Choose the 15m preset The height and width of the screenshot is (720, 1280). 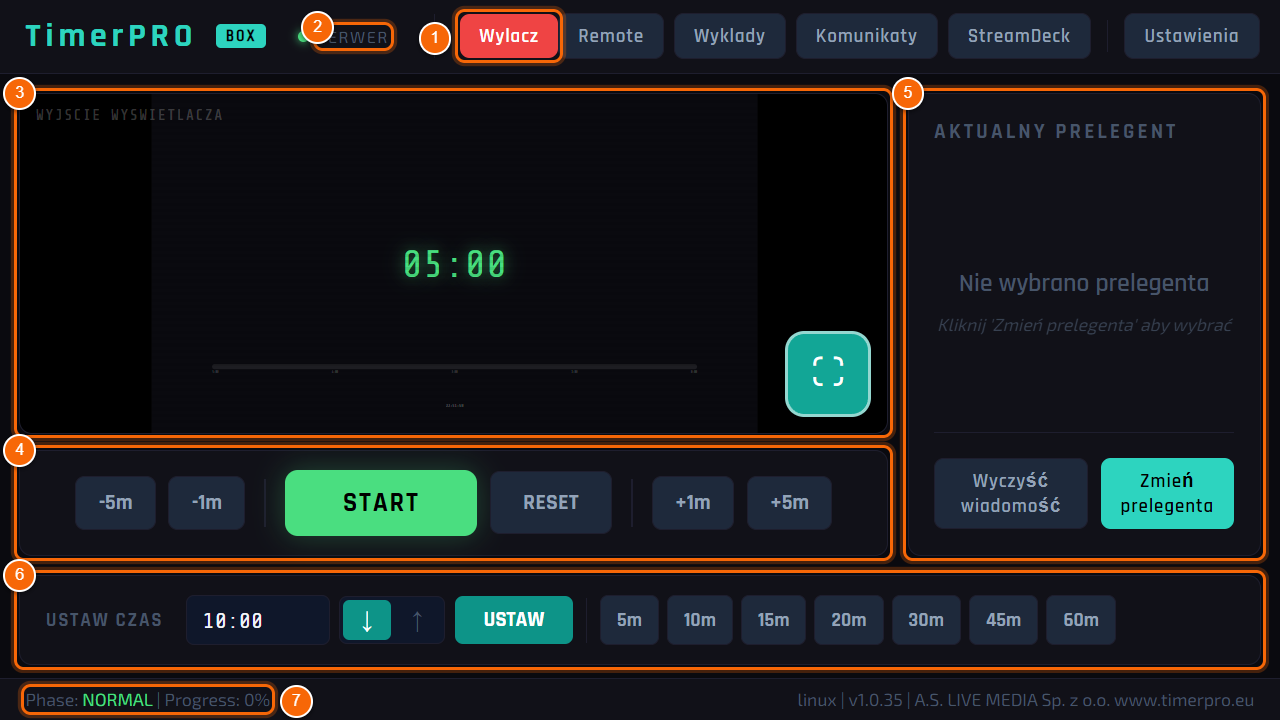774,620
